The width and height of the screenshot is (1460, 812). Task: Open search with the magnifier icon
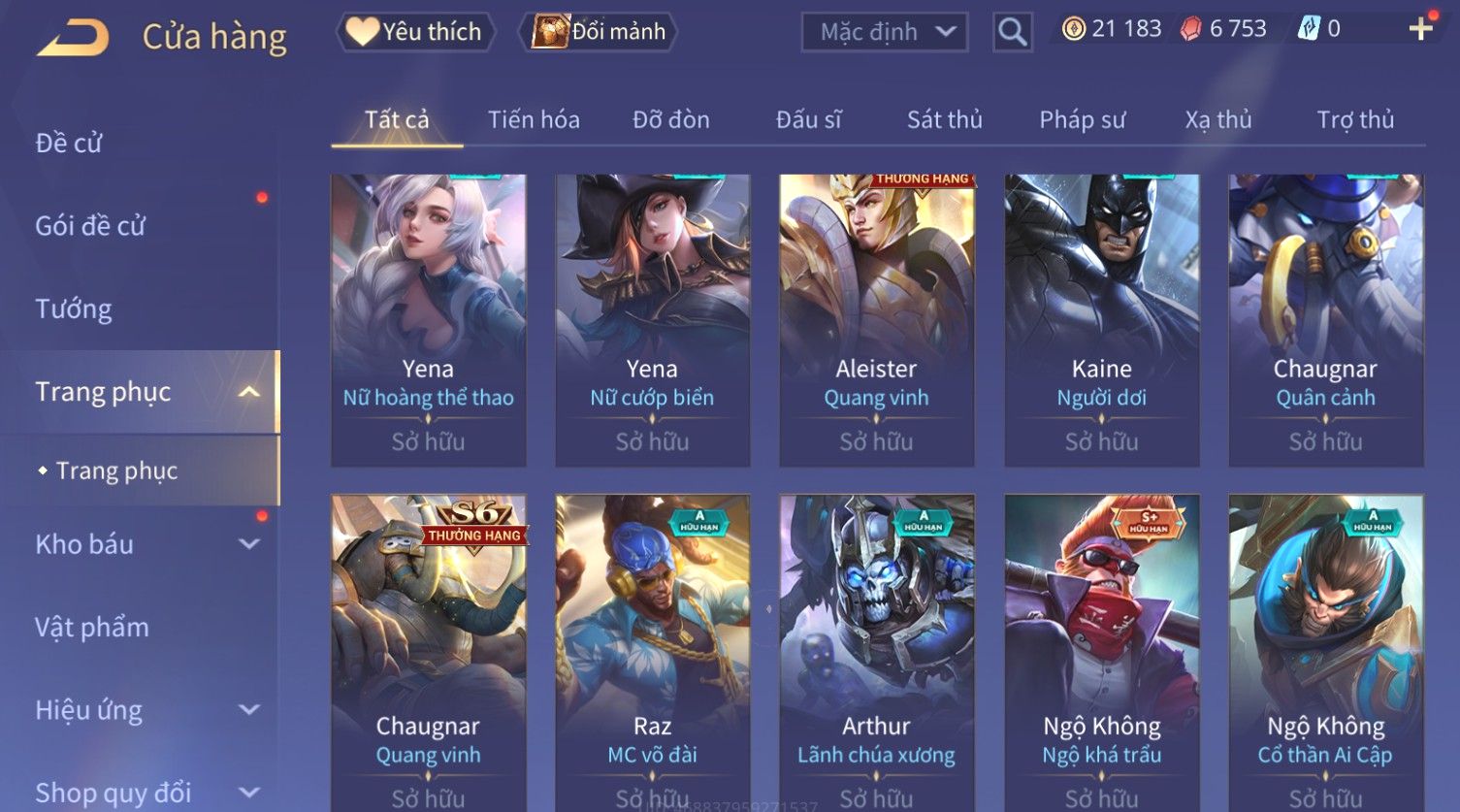pyautogui.click(x=1012, y=32)
